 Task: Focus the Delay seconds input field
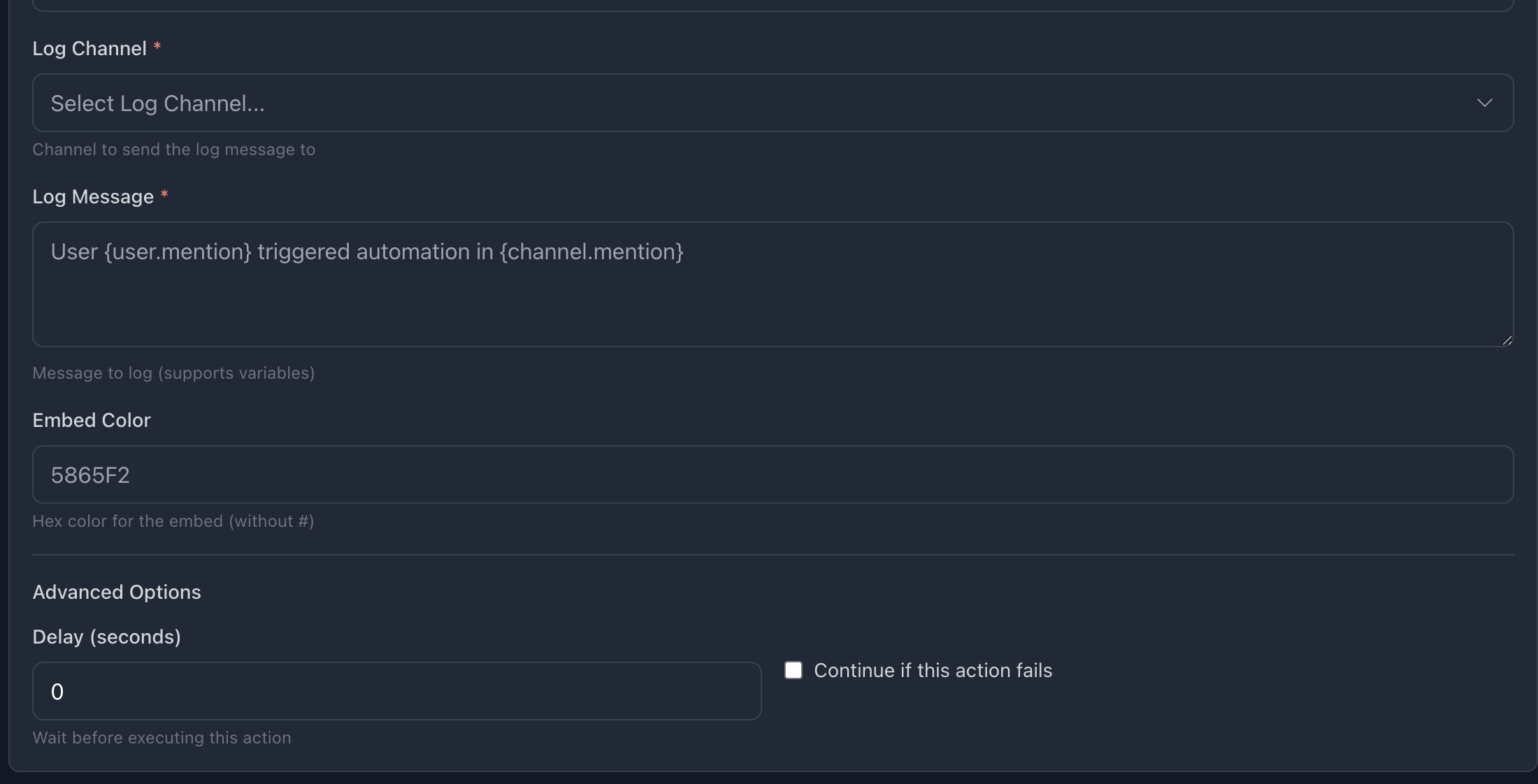click(396, 692)
